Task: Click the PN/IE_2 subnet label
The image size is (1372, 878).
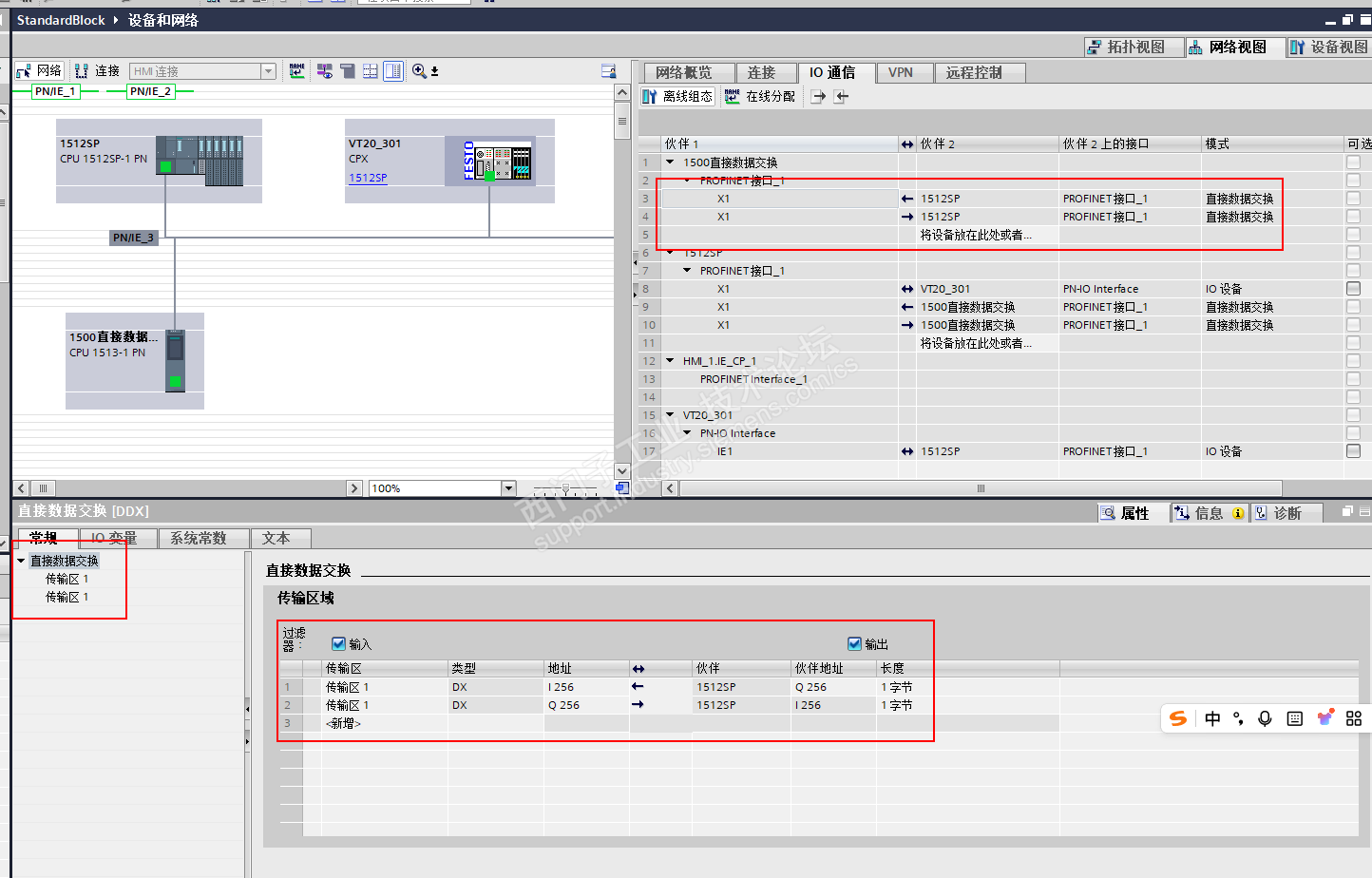Action: pyautogui.click(x=150, y=91)
